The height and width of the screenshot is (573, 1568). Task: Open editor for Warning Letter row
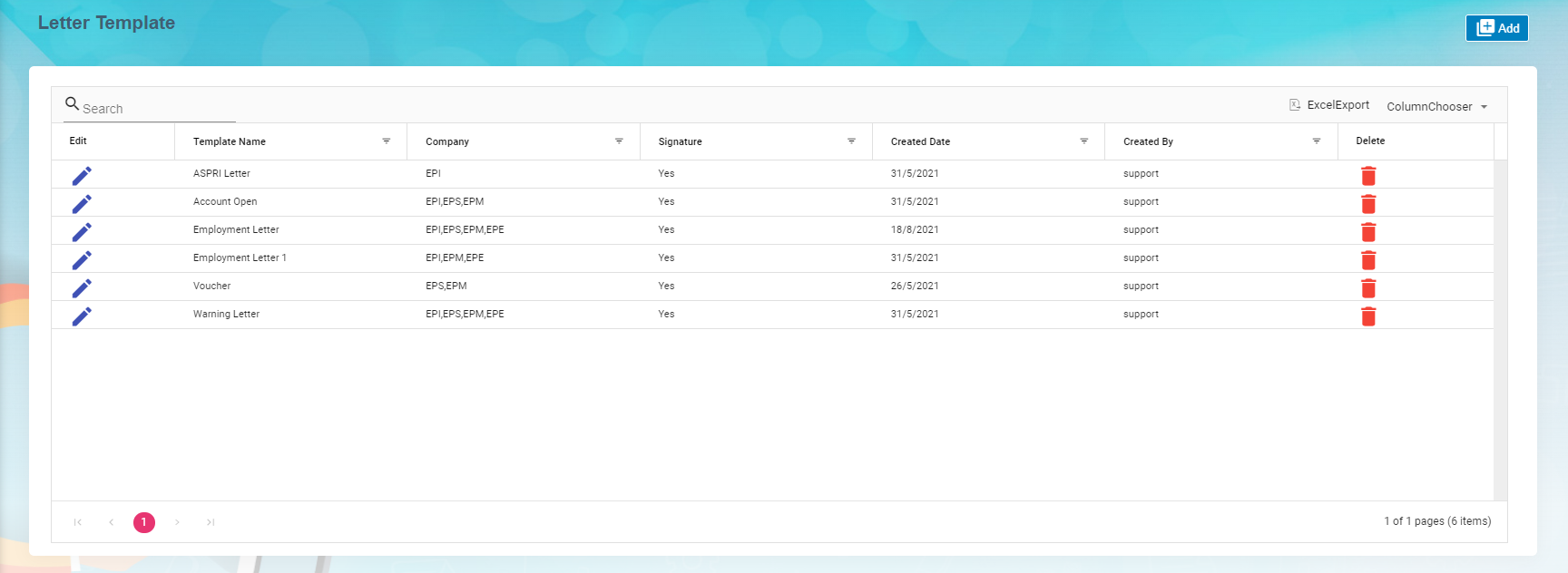[82, 316]
